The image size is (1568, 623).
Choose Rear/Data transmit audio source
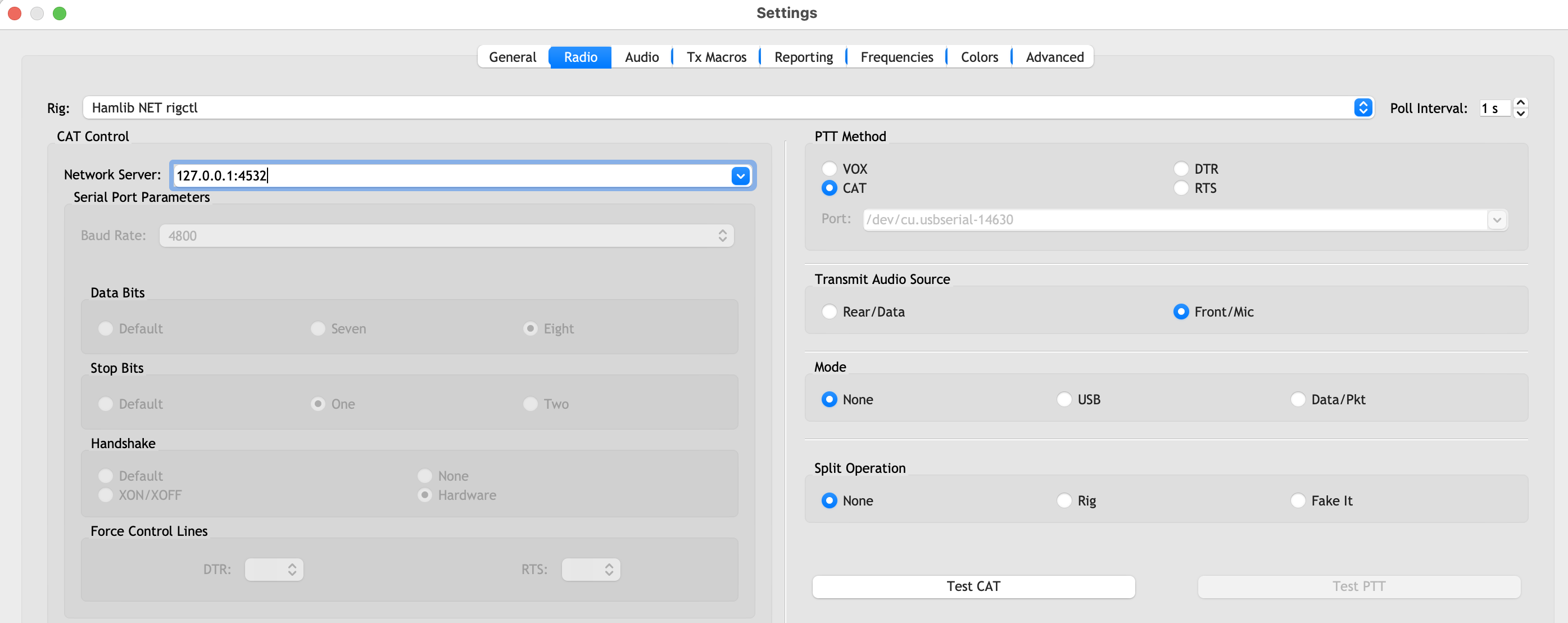coord(863,312)
